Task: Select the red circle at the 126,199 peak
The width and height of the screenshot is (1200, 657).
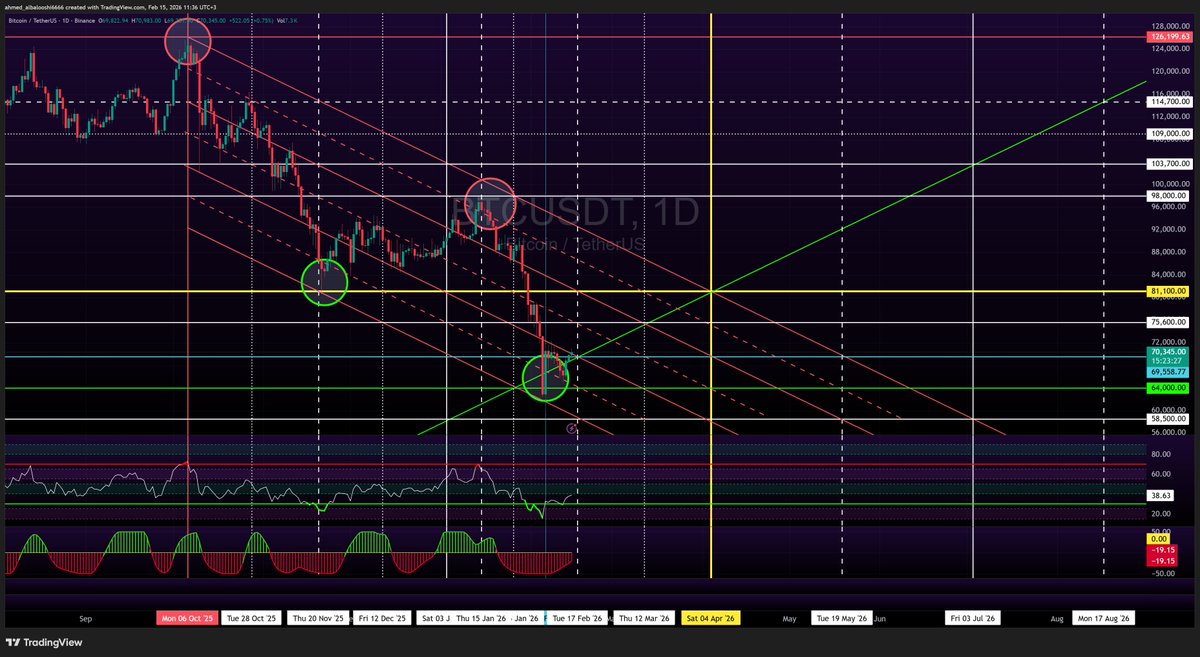Action: click(187, 41)
